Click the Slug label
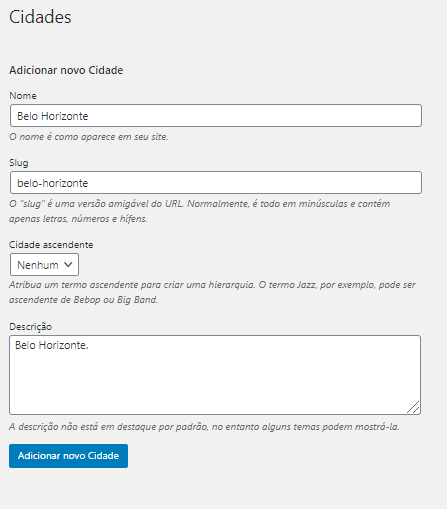 (19, 163)
